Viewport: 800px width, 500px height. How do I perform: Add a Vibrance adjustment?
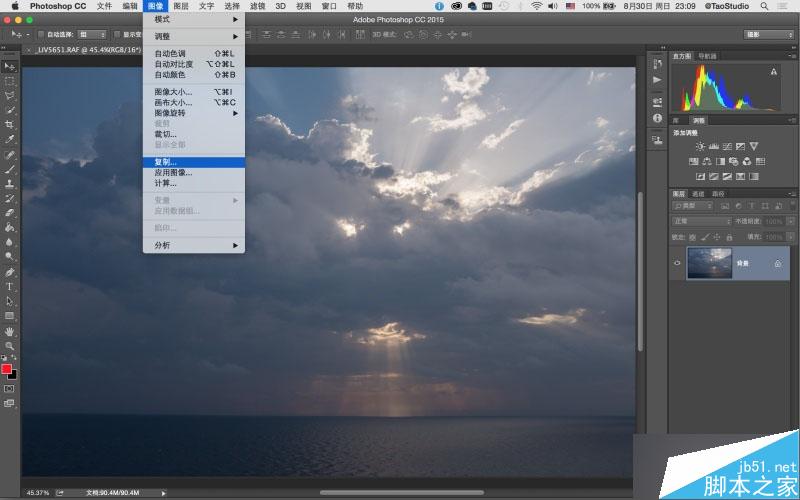click(x=754, y=146)
